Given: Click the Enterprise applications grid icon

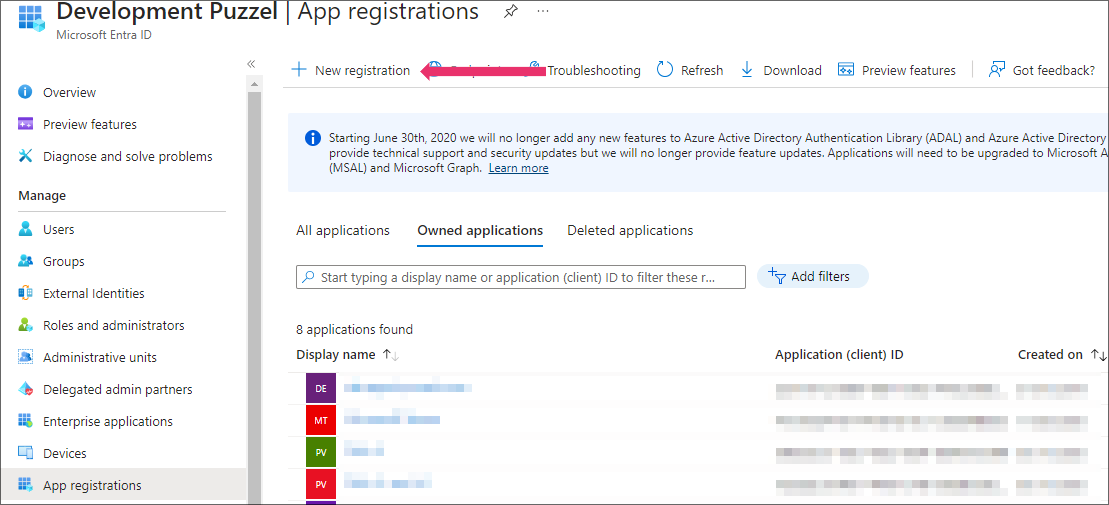Looking at the screenshot, I should 25,421.
